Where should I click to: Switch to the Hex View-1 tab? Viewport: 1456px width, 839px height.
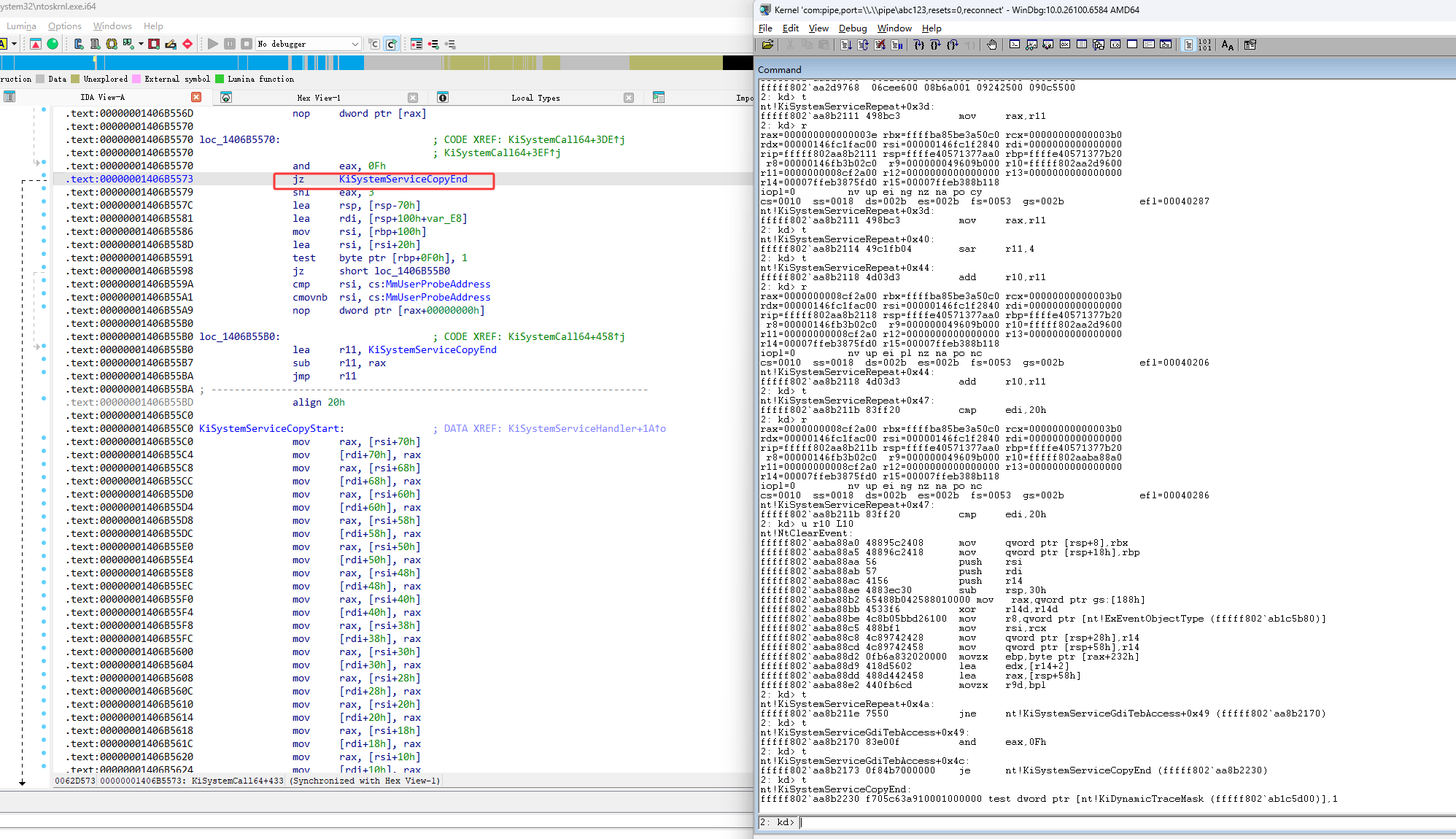[x=318, y=98]
